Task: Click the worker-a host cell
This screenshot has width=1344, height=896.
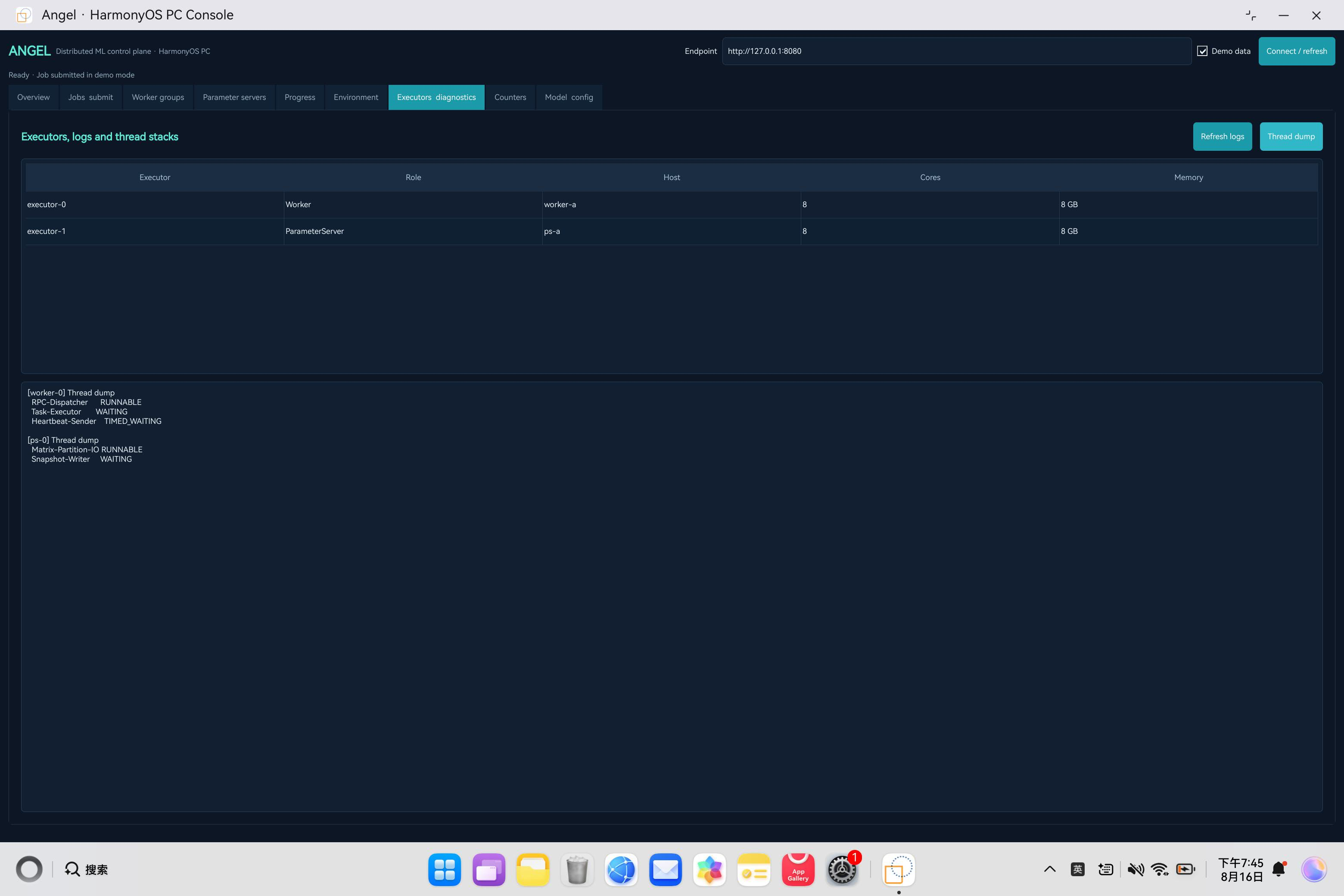Action: pyautogui.click(x=672, y=205)
